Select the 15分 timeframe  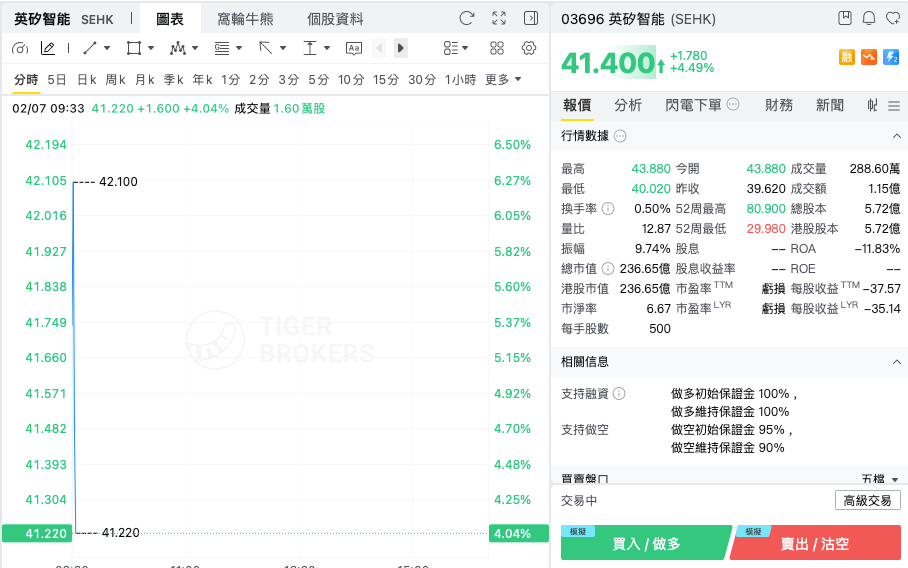386,79
